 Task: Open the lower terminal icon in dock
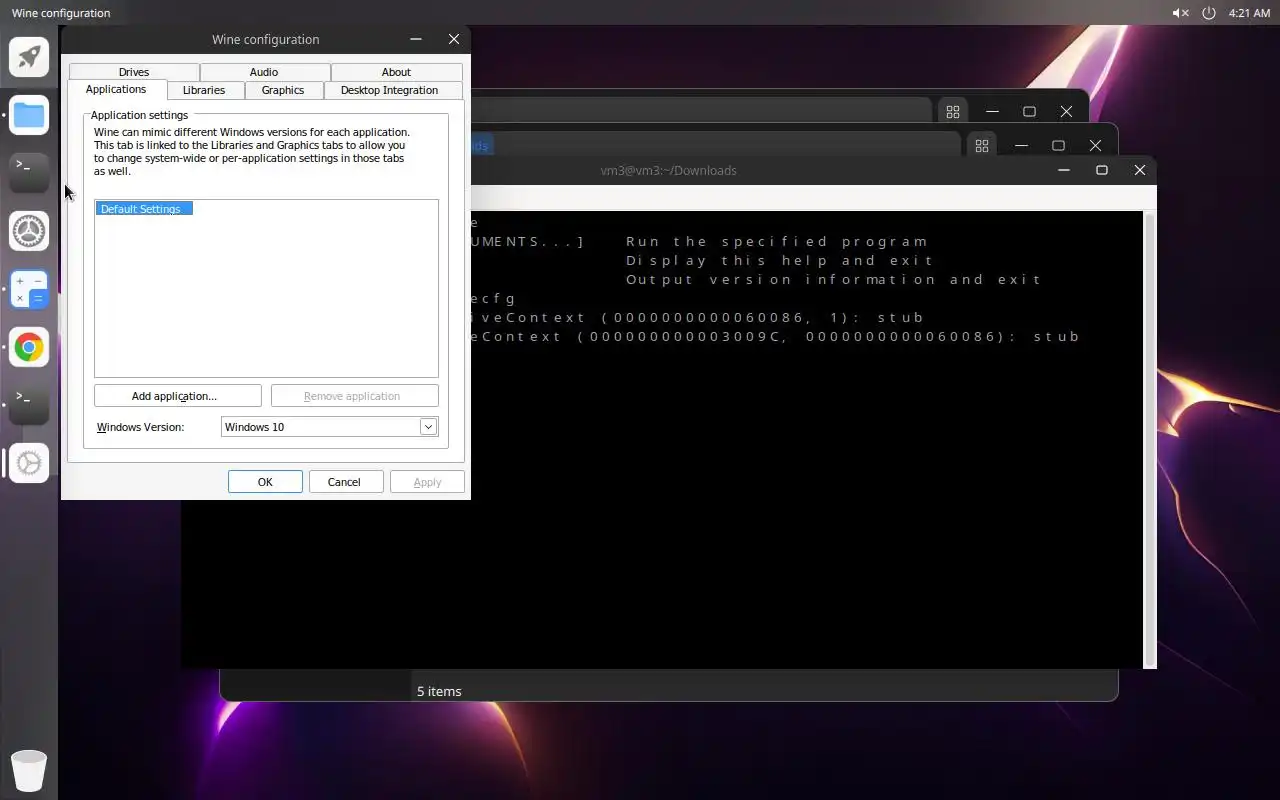pyautogui.click(x=29, y=405)
